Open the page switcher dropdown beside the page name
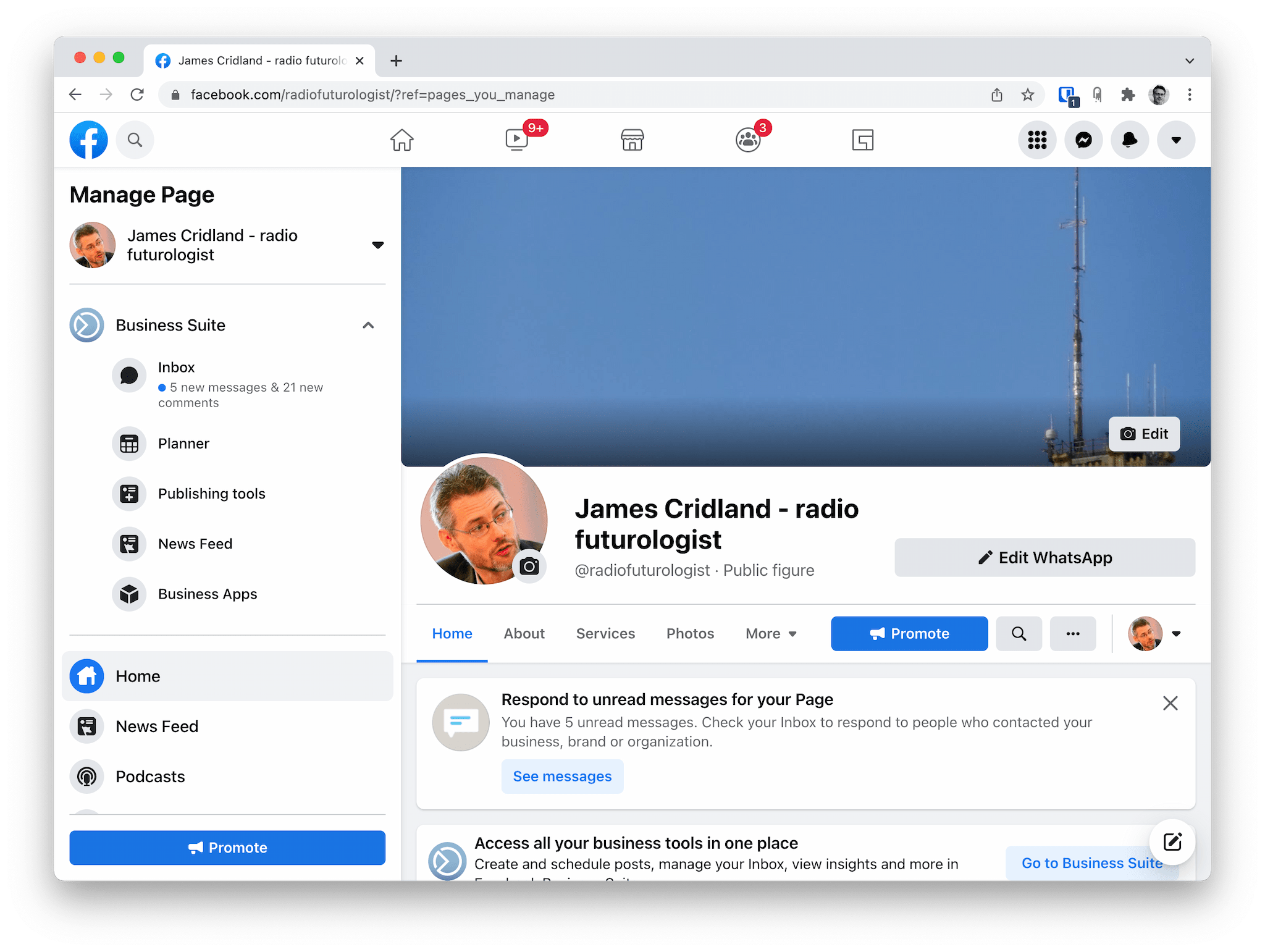 (378, 245)
